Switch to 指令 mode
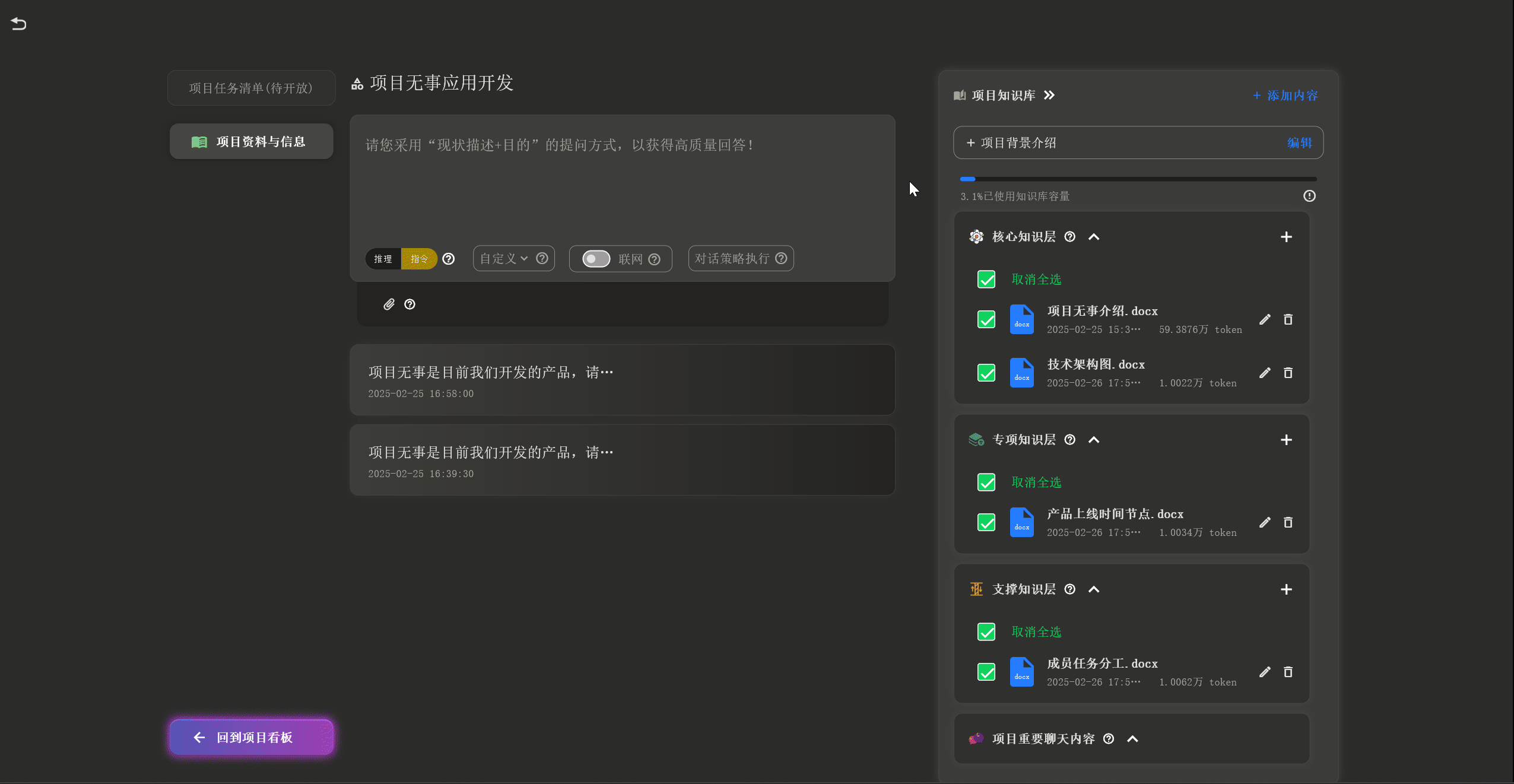 tap(419, 259)
